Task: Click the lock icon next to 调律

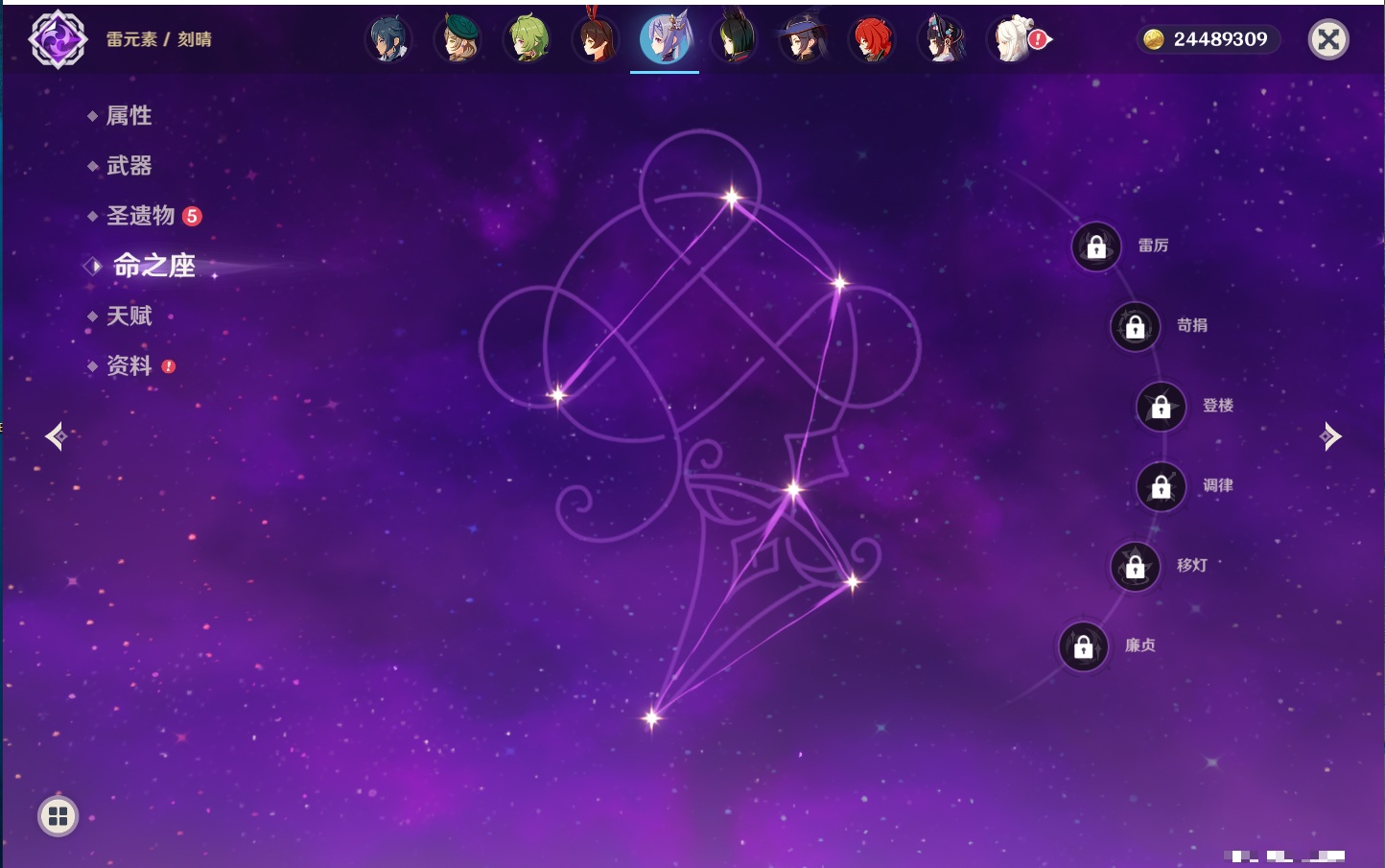Action: [1162, 486]
